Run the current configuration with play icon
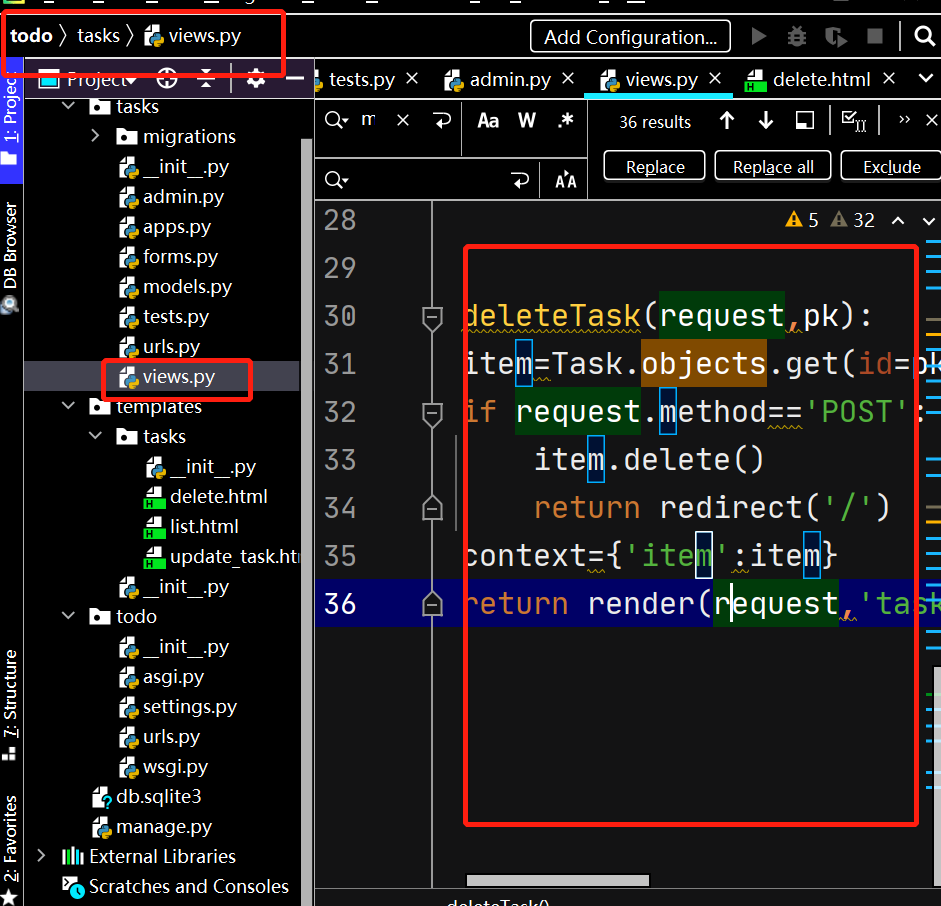 click(759, 37)
